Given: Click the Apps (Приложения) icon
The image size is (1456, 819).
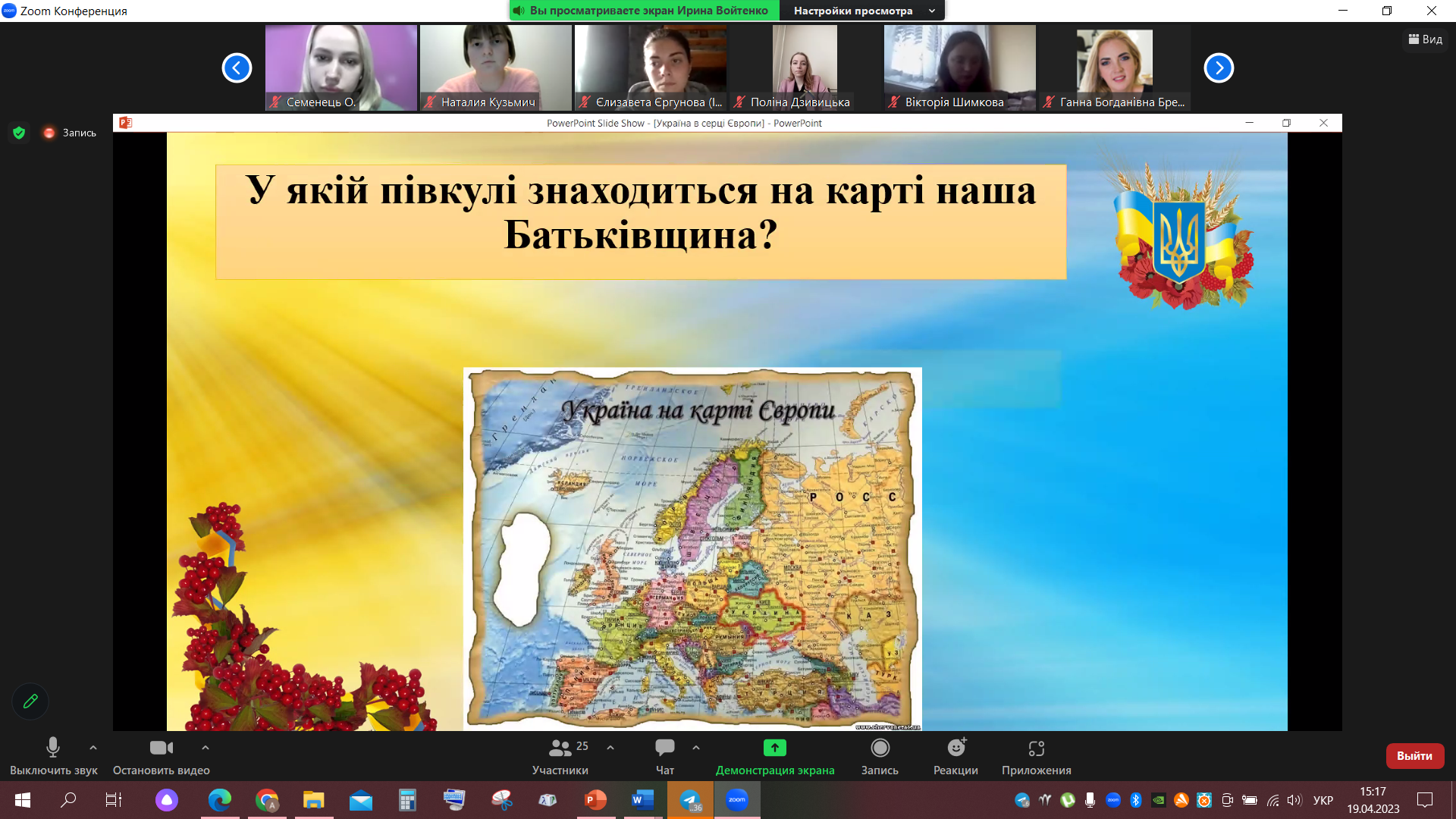Looking at the screenshot, I should [1036, 756].
